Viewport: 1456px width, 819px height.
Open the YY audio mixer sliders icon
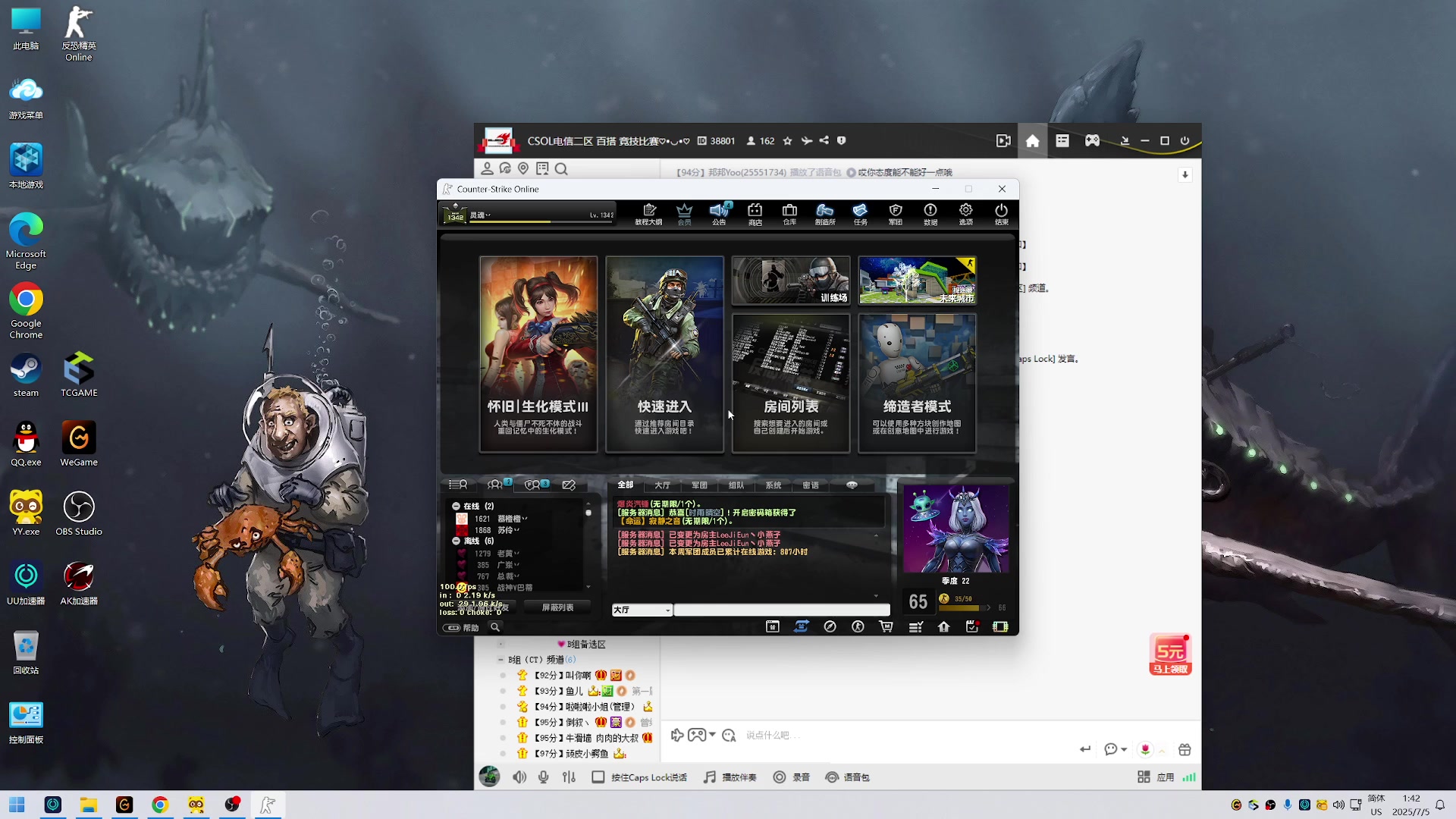coord(569,777)
